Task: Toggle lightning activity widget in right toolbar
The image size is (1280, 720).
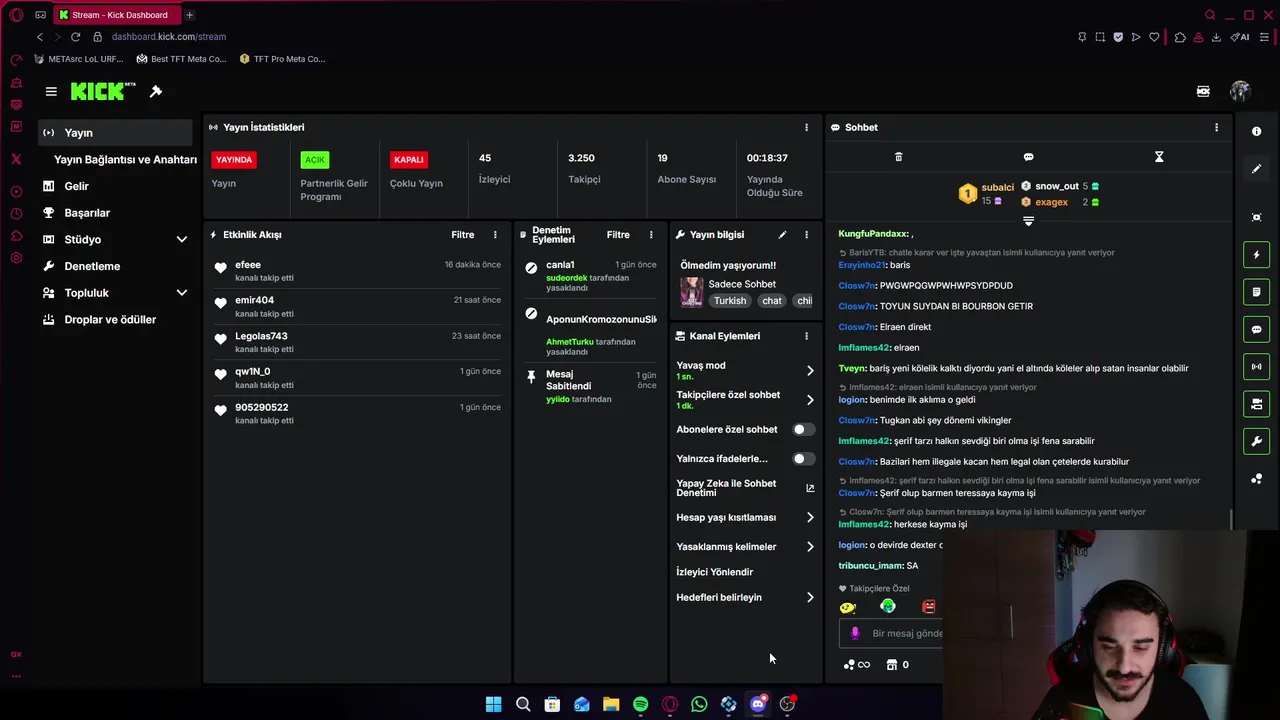Action: [x=1256, y=255]
